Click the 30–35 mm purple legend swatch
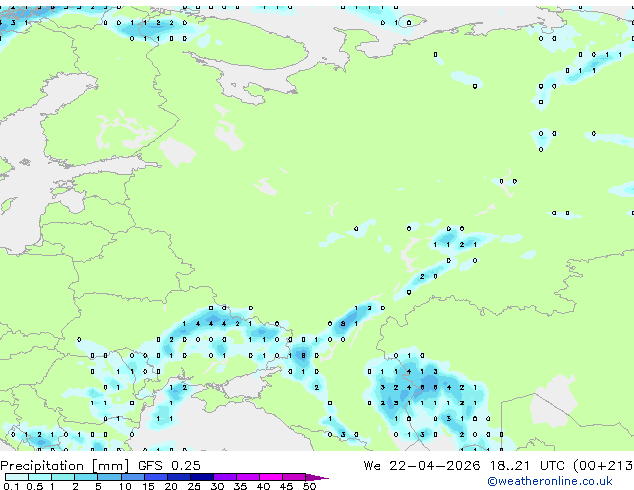The height and width of the screenshot is (490, 634). 225,477
